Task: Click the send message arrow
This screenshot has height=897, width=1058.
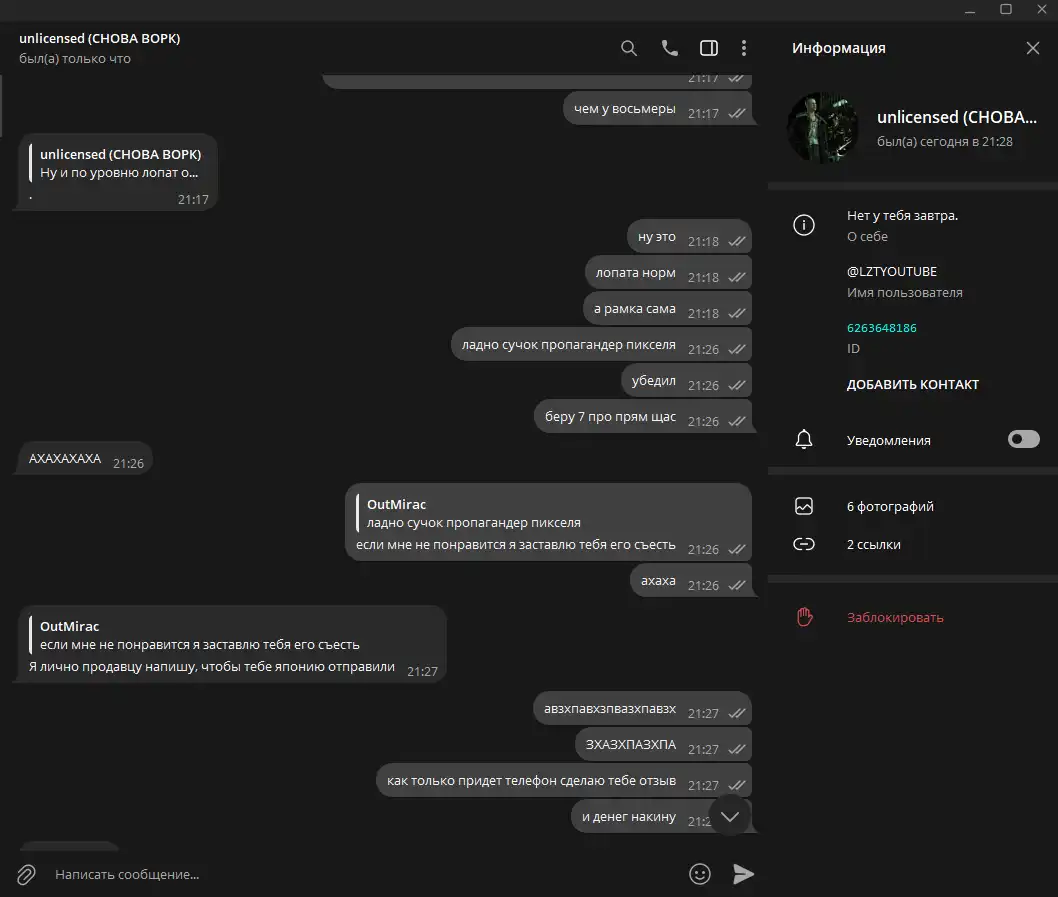Action: click(x=743, y=874)
